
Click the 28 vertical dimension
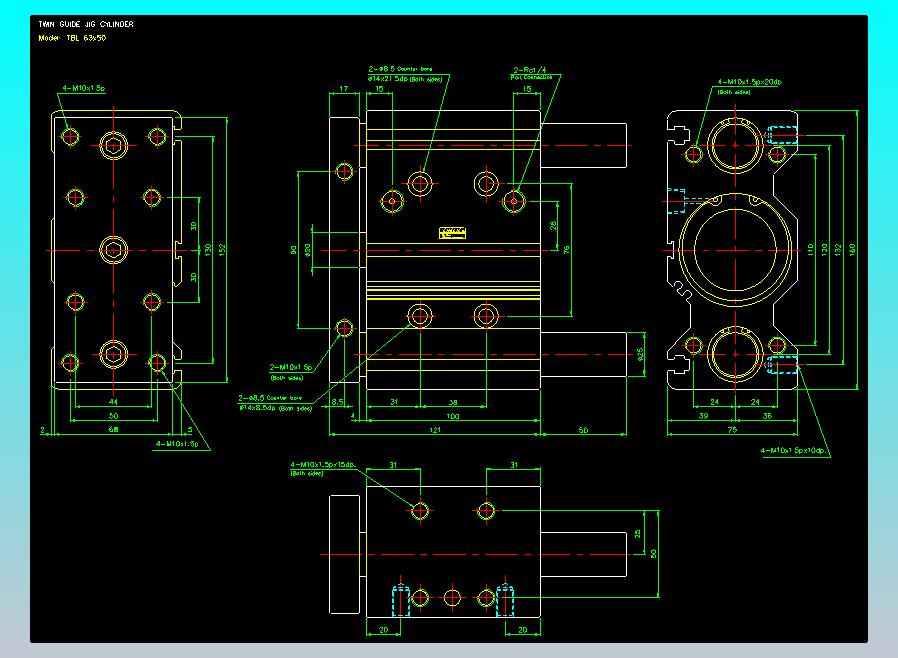pyautogui.click(x=553, y=226)
